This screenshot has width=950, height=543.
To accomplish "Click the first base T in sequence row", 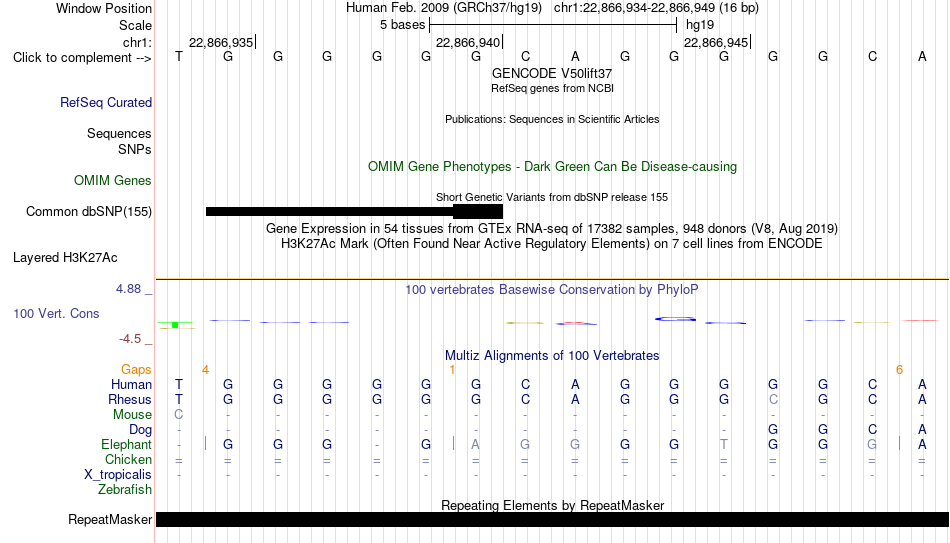I will [179, 57].
